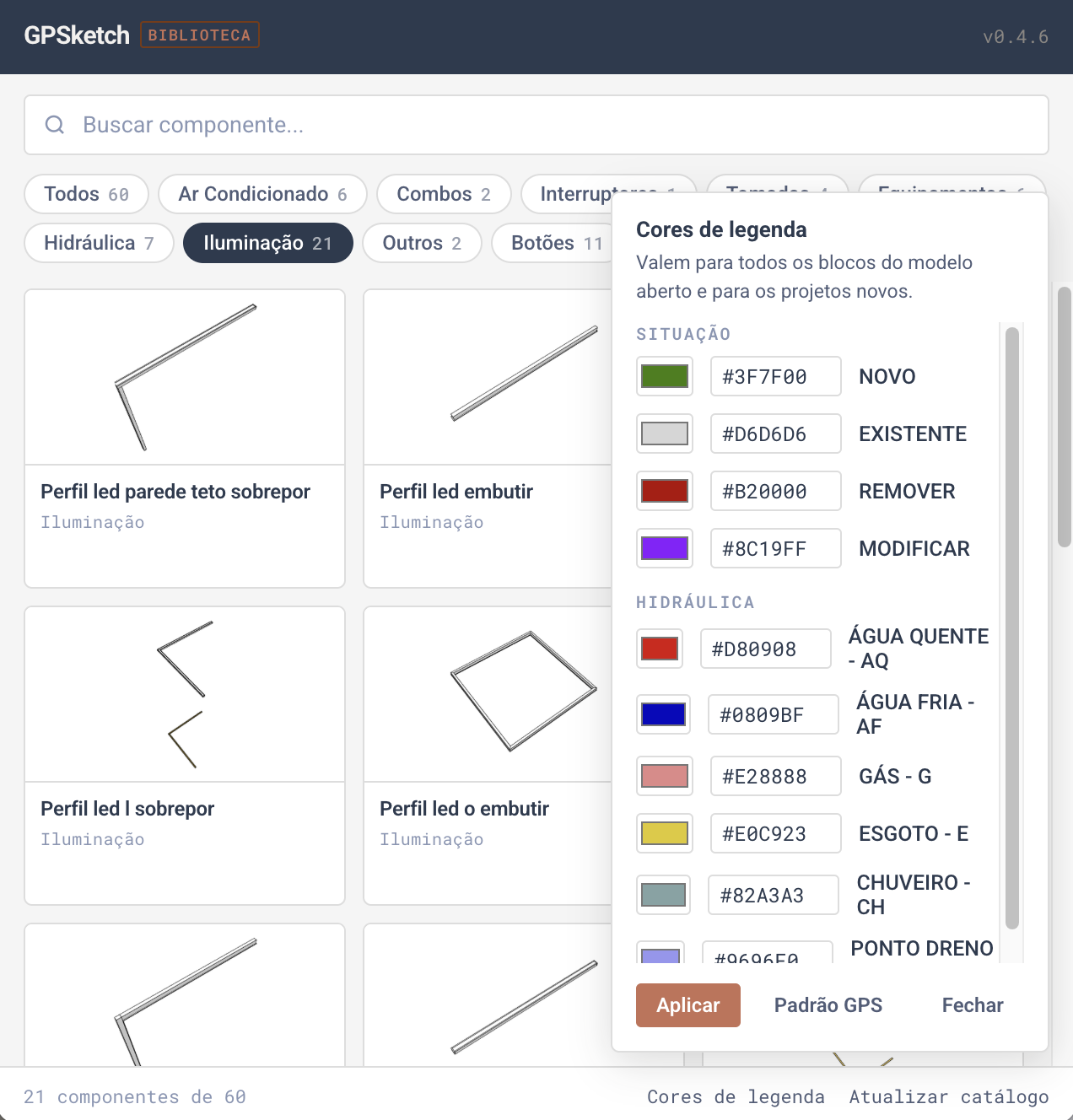Click the component grid scrollbar
1073x1120 pixels.
[x=1065, y=417]
